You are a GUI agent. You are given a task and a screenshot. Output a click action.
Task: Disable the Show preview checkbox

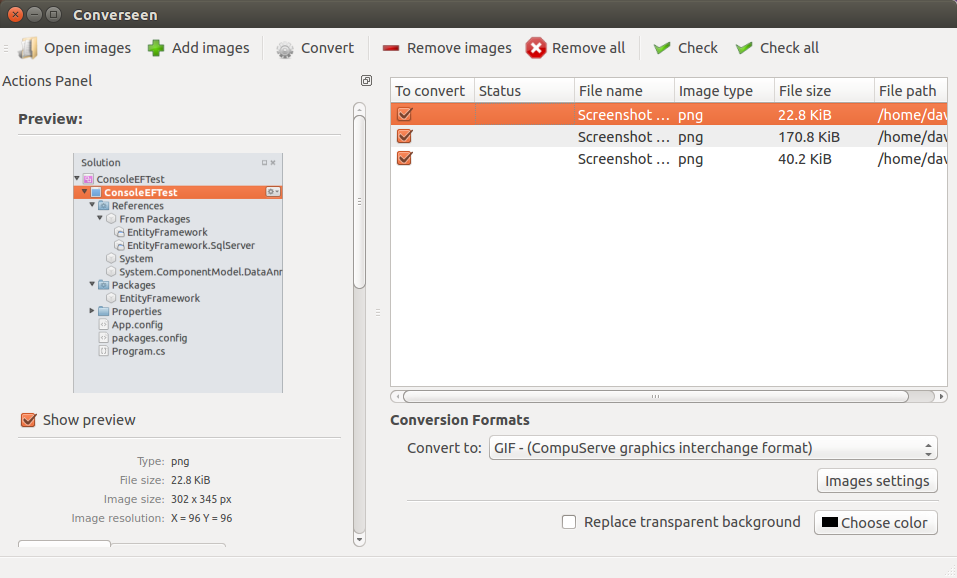pos(28,420)
